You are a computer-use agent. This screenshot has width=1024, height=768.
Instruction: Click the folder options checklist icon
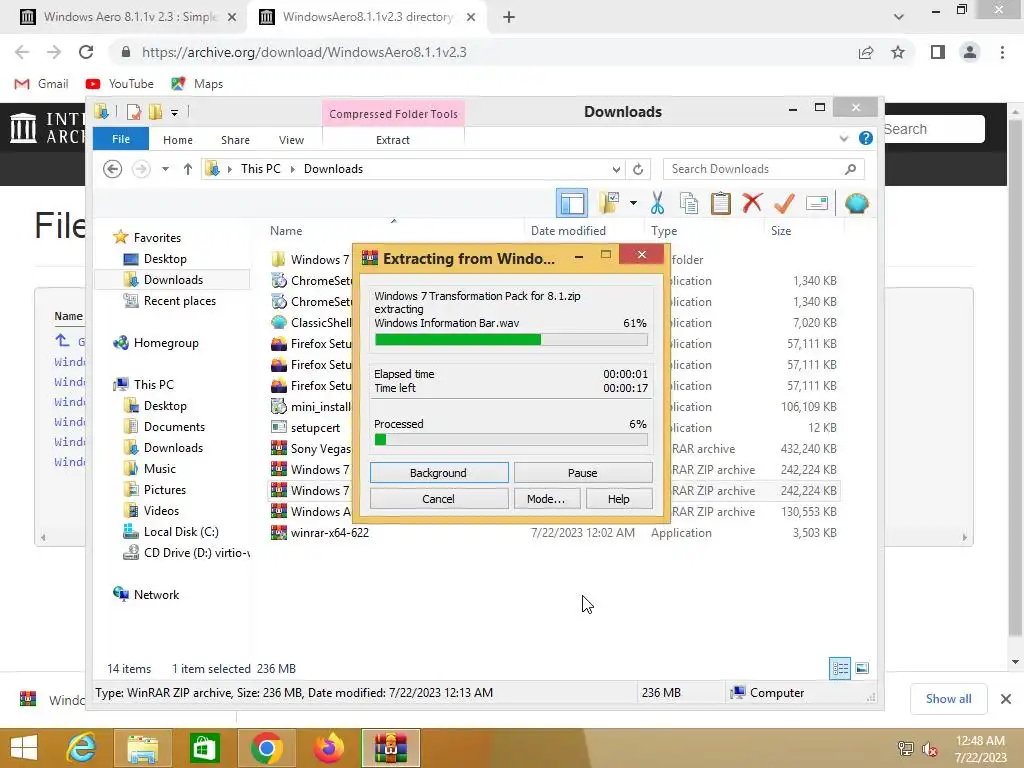point(609,203)
